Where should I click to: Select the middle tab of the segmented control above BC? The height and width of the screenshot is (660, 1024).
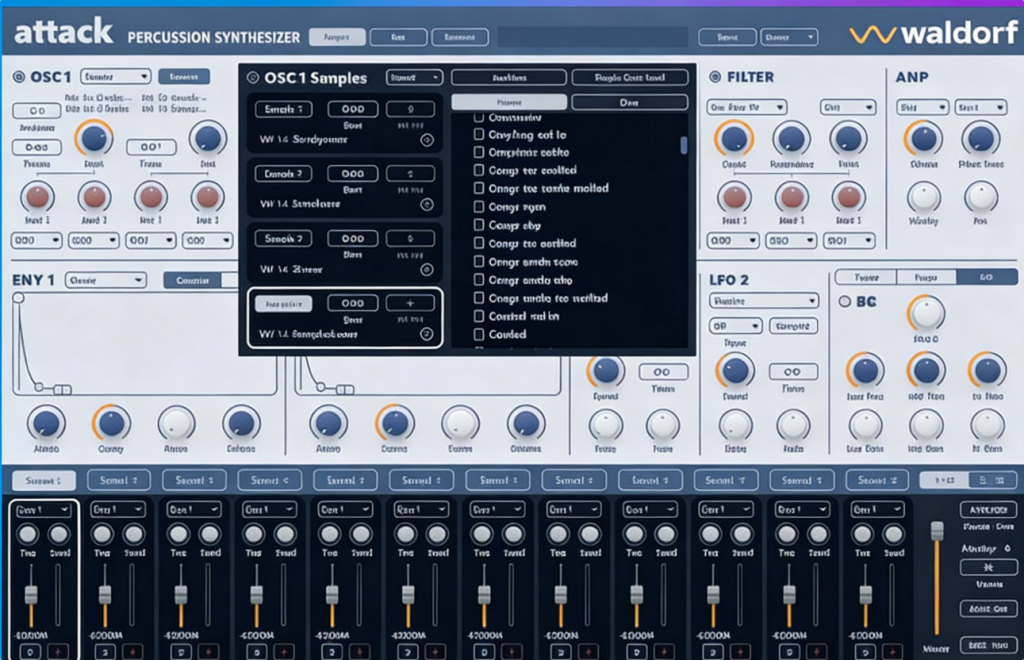927,277
